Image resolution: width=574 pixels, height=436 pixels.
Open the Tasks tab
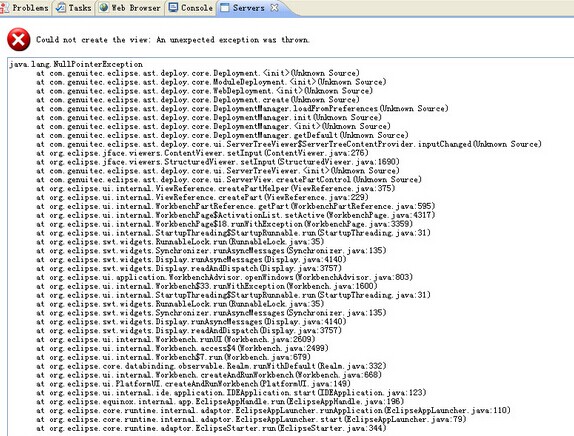click(74, 7)
